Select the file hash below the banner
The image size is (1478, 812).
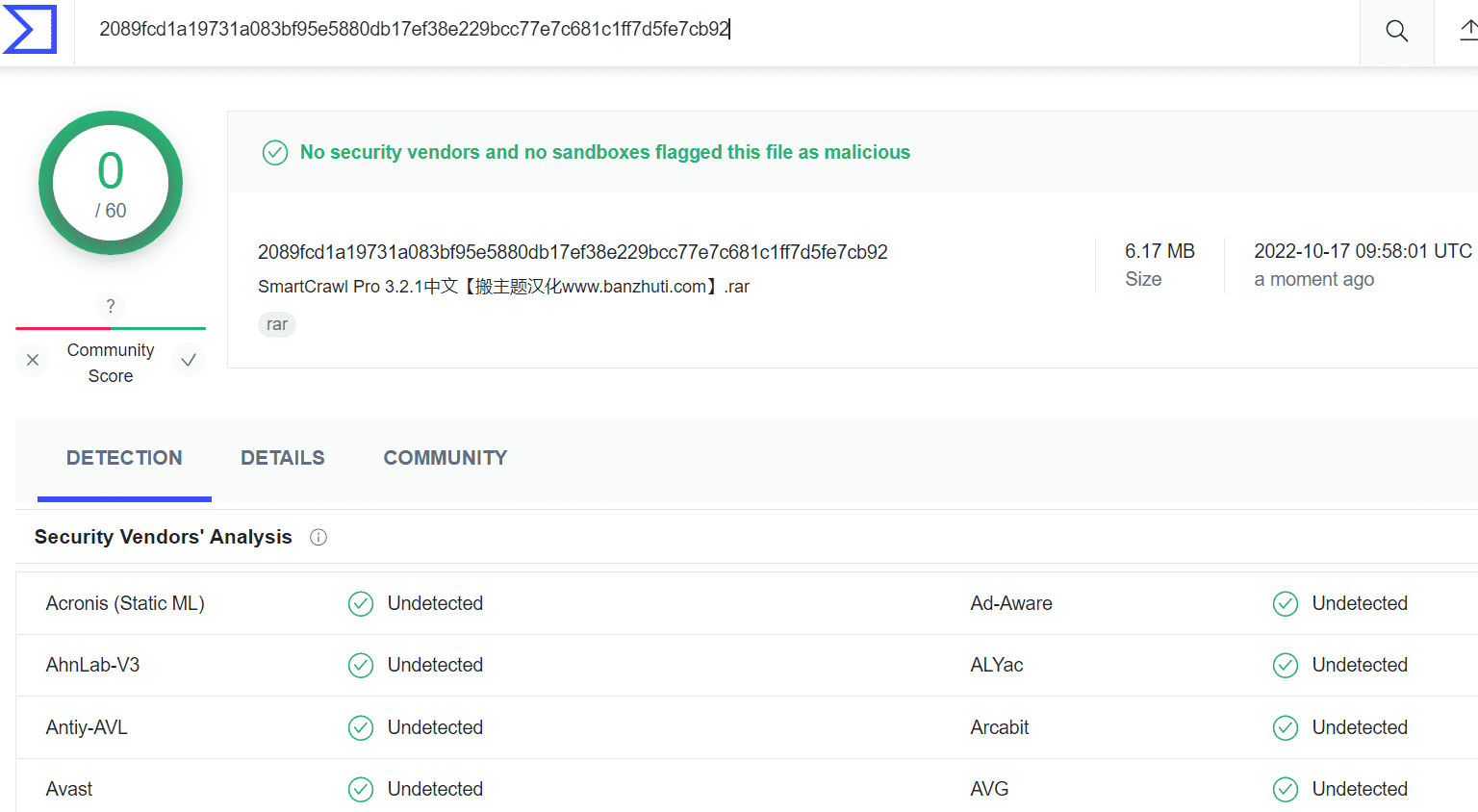[x=573, y=252]
